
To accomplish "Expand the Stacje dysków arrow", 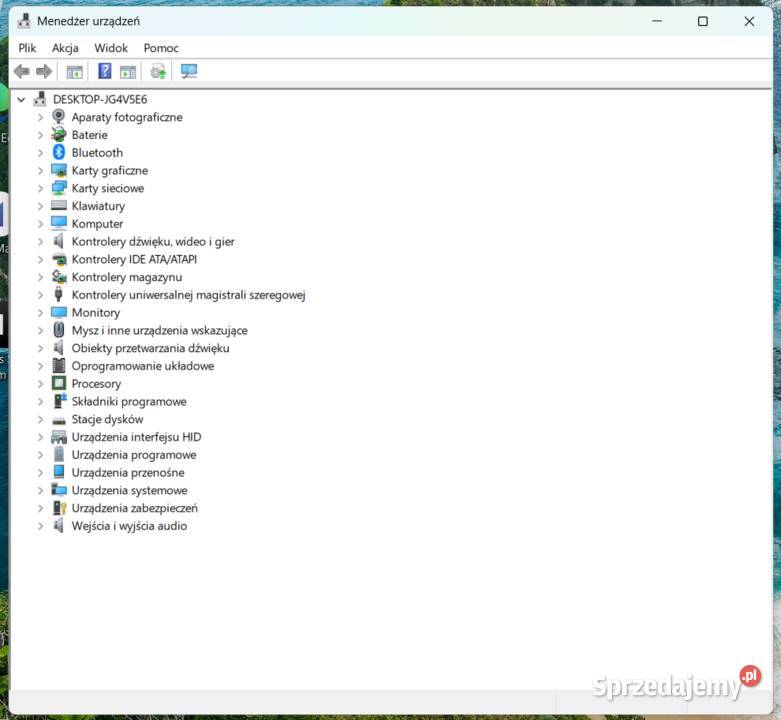I will click(40, 419).
